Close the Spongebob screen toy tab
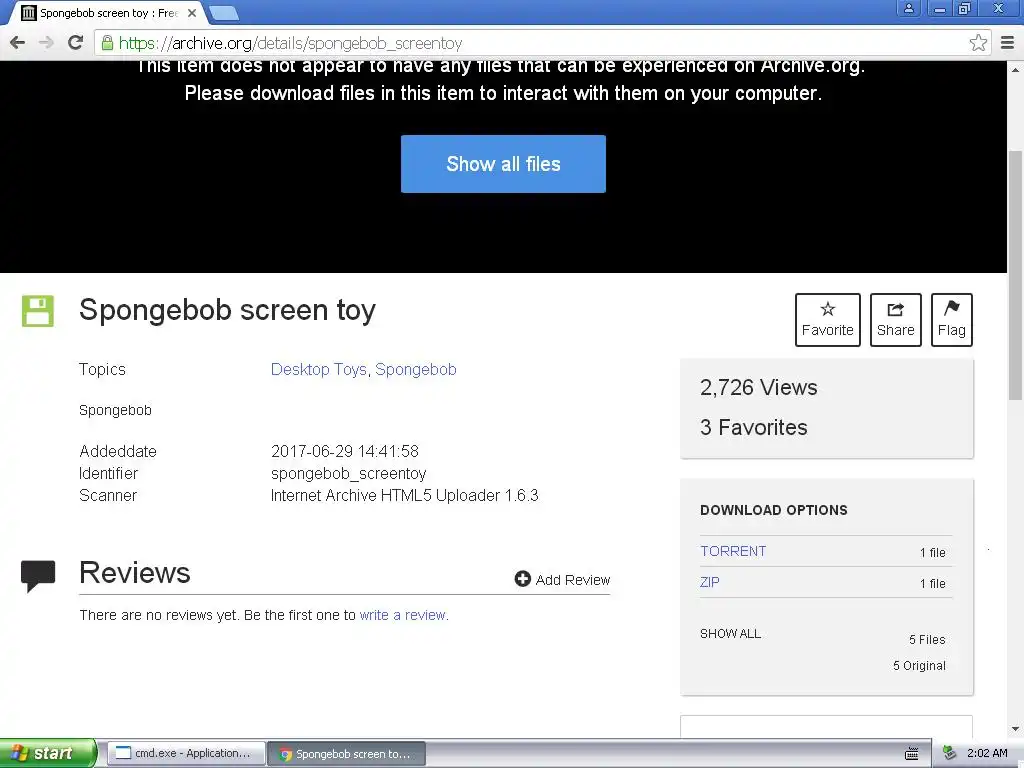 191,13
